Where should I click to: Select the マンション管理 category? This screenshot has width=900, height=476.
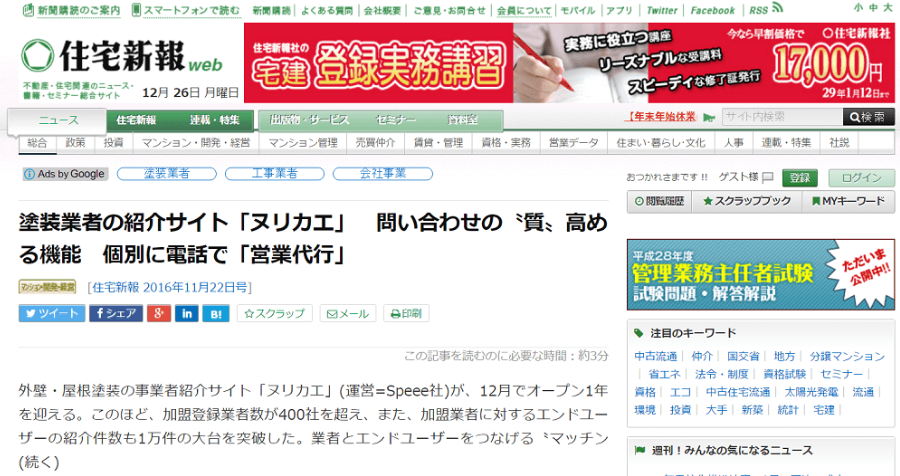[309, 143]
